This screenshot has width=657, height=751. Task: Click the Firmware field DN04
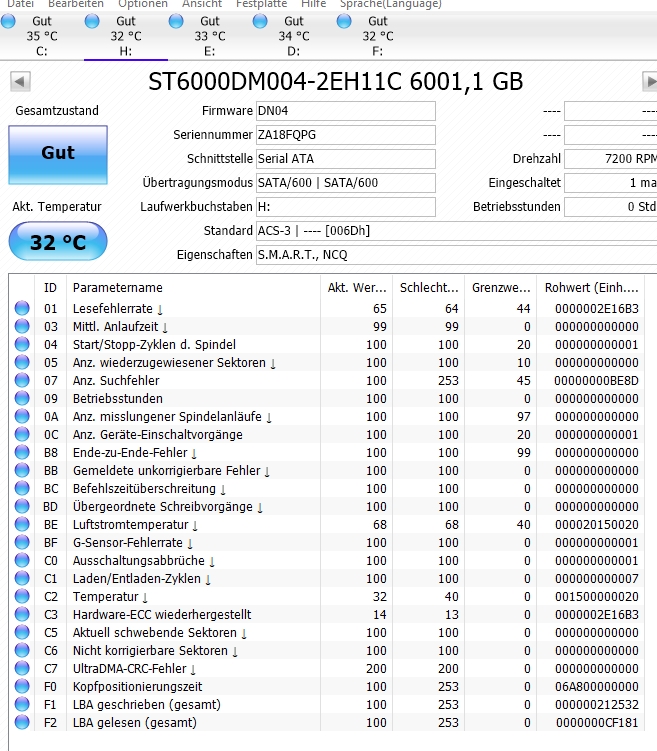pos(346,111)
